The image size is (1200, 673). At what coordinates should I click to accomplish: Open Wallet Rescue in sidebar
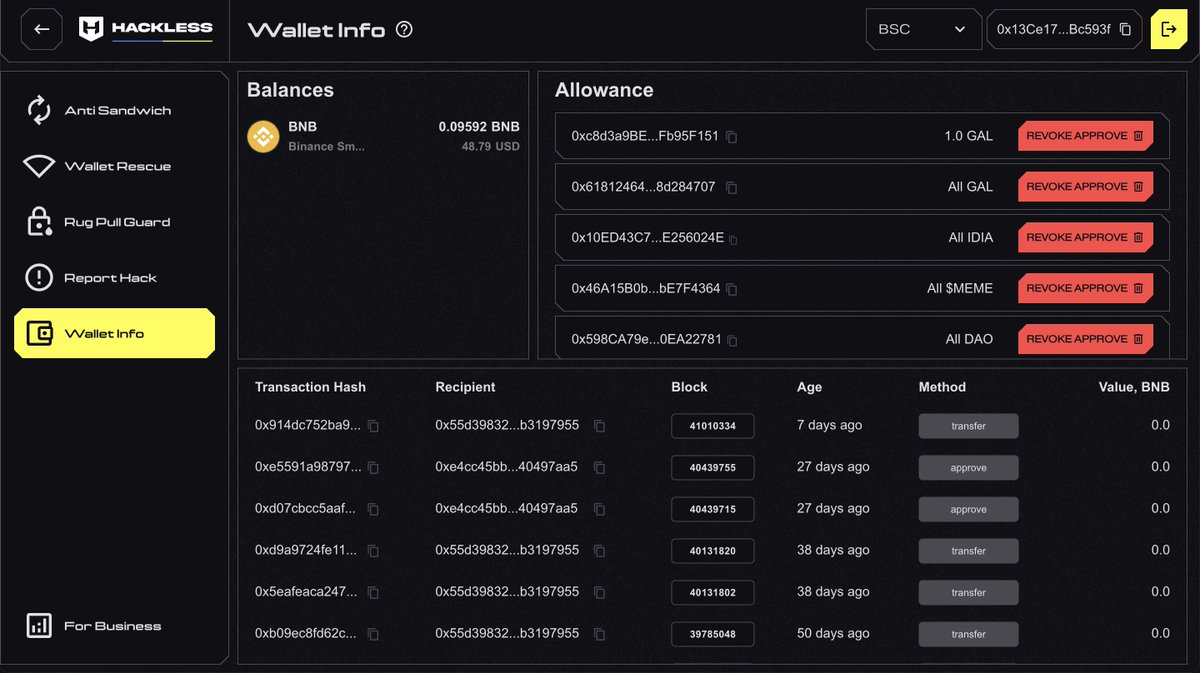click(115, 166)
